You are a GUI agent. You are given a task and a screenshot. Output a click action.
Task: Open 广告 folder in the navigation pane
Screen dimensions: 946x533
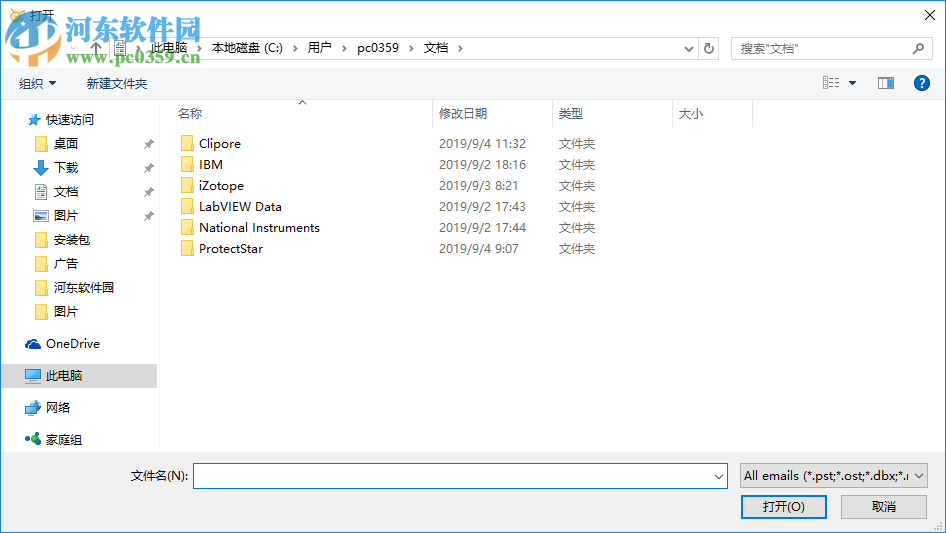click(66, 264)
